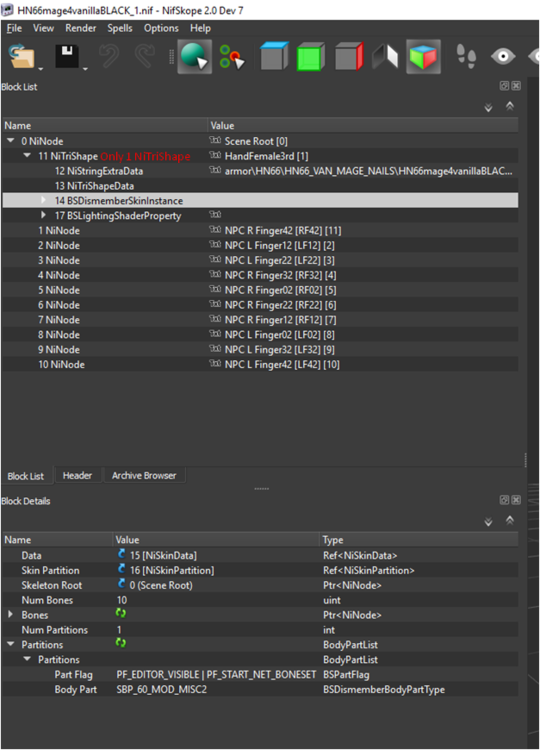Image resolution: width=540 pixels, height=750 pixels.
Task: Float the Block Details panel
Action: (x=504, y=500)
